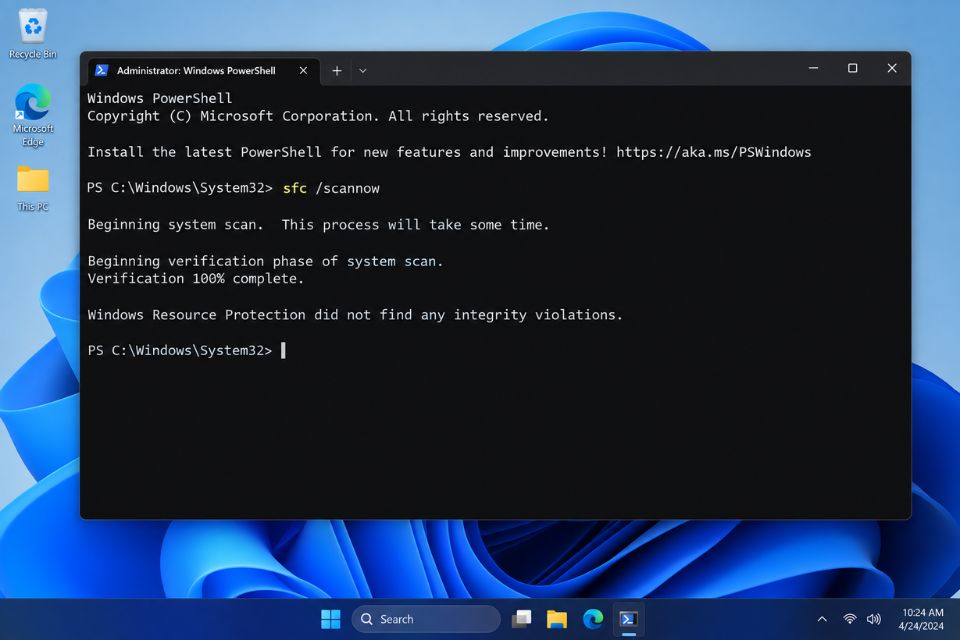Close the Windows PowerShell tab
960x640 pixels.
[x=303, y=70]
